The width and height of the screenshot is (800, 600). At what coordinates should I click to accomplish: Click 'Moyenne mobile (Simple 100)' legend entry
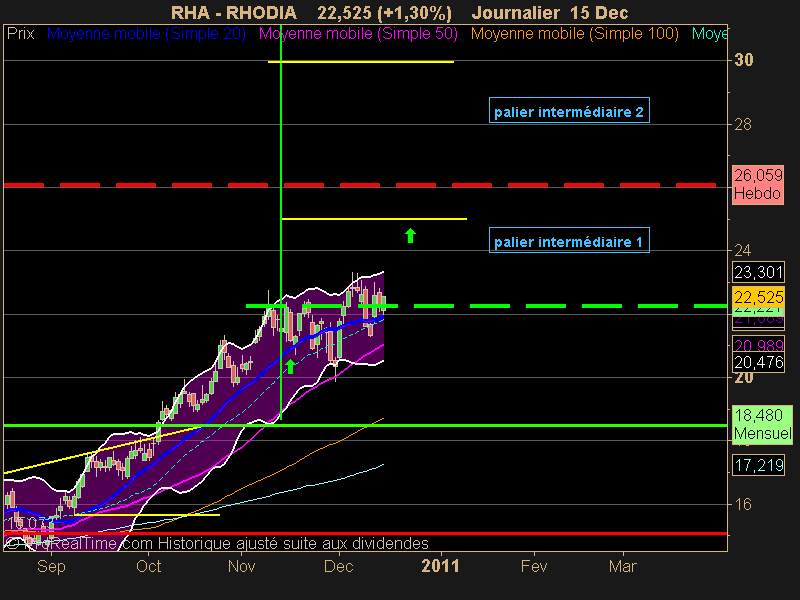(x=574, y=34)
